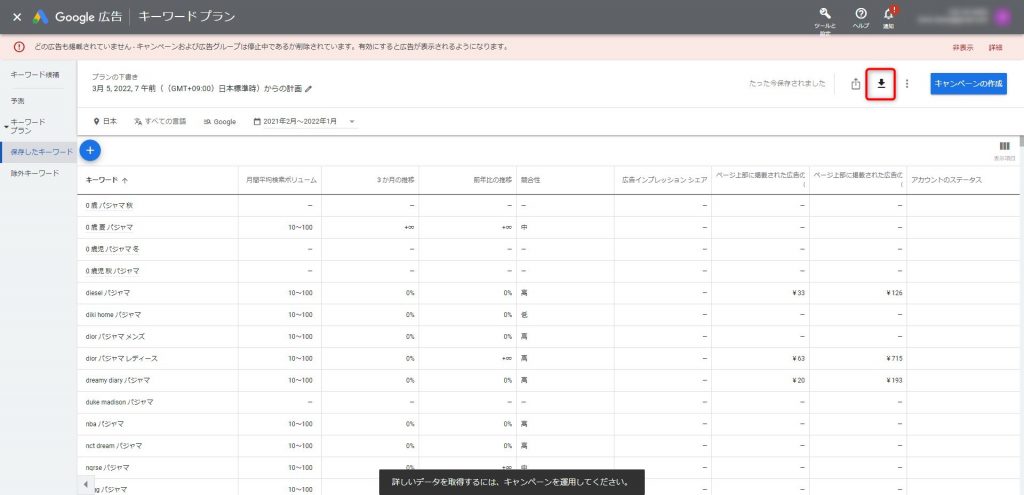Click the キャンペーンの作成 button

tap(967, 84)
